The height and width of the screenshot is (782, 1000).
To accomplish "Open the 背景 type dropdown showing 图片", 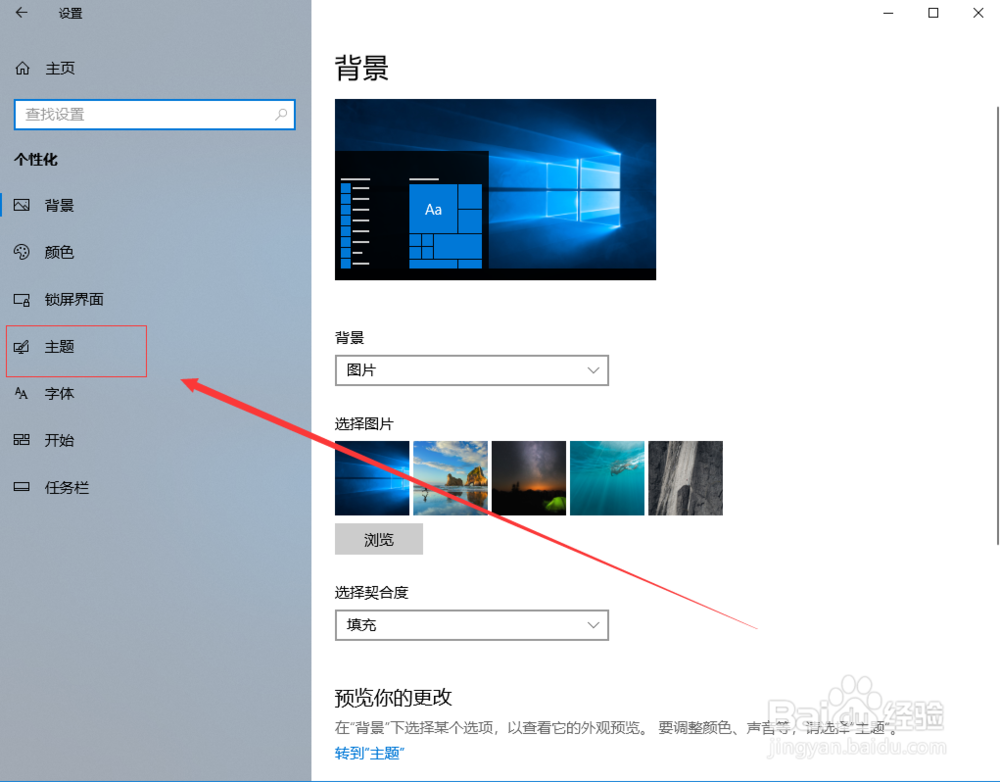I will pyautogui.click(x=471, y=370).
